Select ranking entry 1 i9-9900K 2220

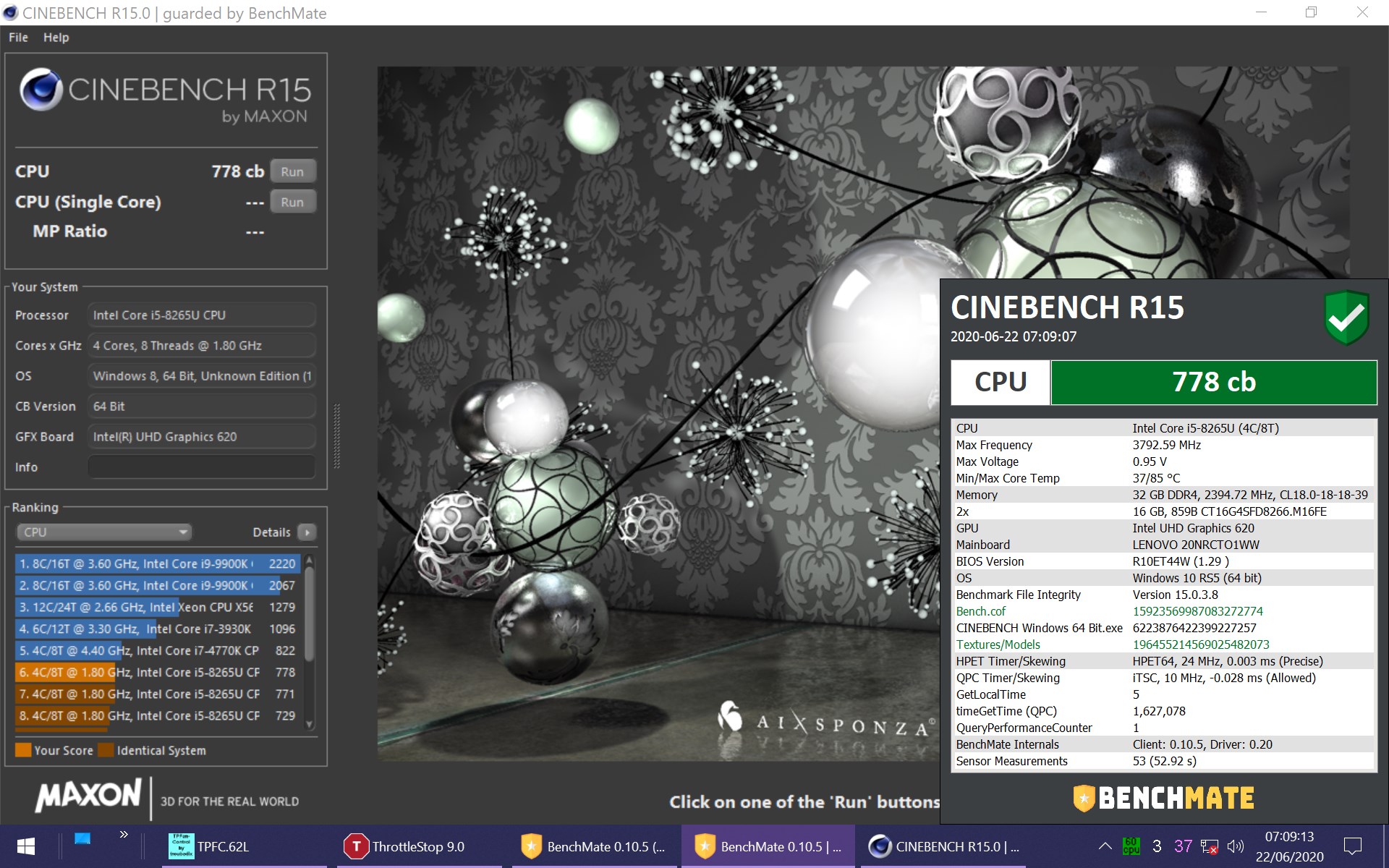[157, 563]
